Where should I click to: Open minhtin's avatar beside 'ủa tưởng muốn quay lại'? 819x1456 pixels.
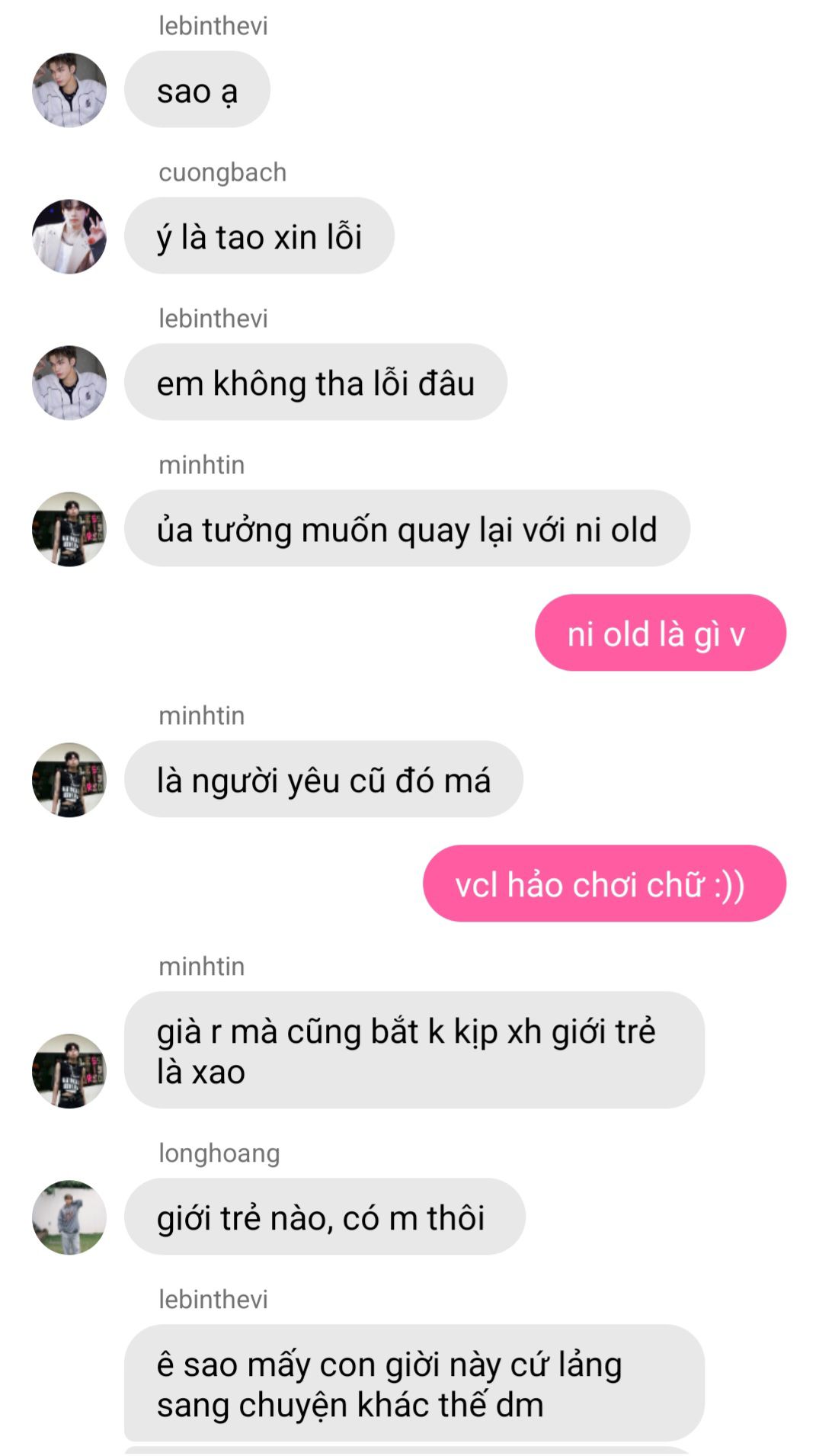(x=69, y=529)
